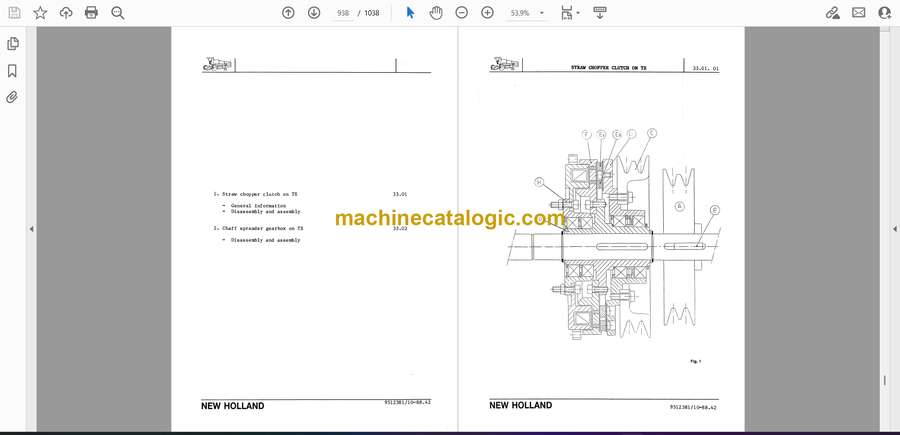The height and width of the screenshot is (435, 900).
Task: Open bookmarks panel
Action: tap(13, 71)
